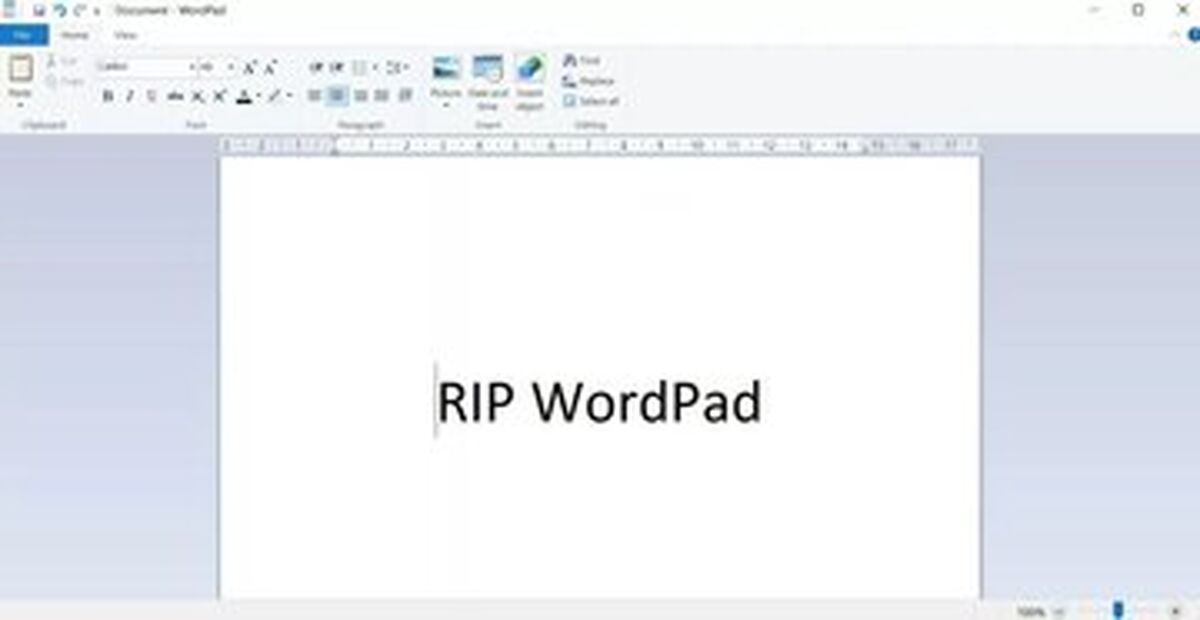This screenshot has height=620, width=1200.
Task: Click the WordPad application icon in title bar
Action: [x=7, y=9]
